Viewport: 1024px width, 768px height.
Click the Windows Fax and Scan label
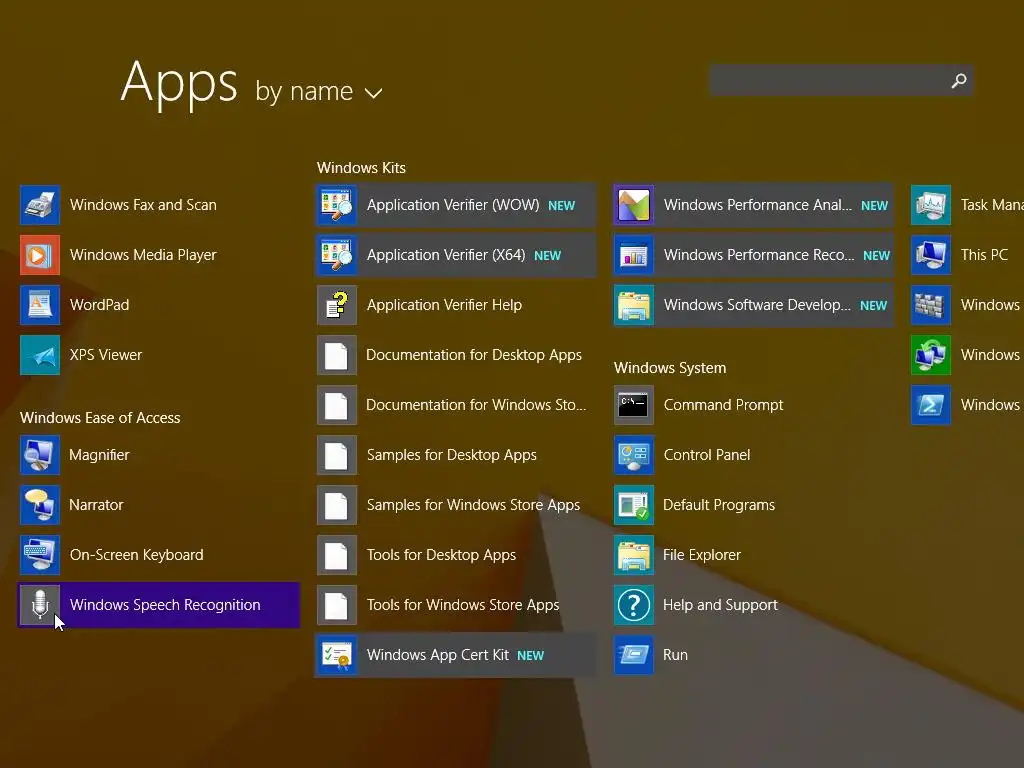click(x=143, y=205)
